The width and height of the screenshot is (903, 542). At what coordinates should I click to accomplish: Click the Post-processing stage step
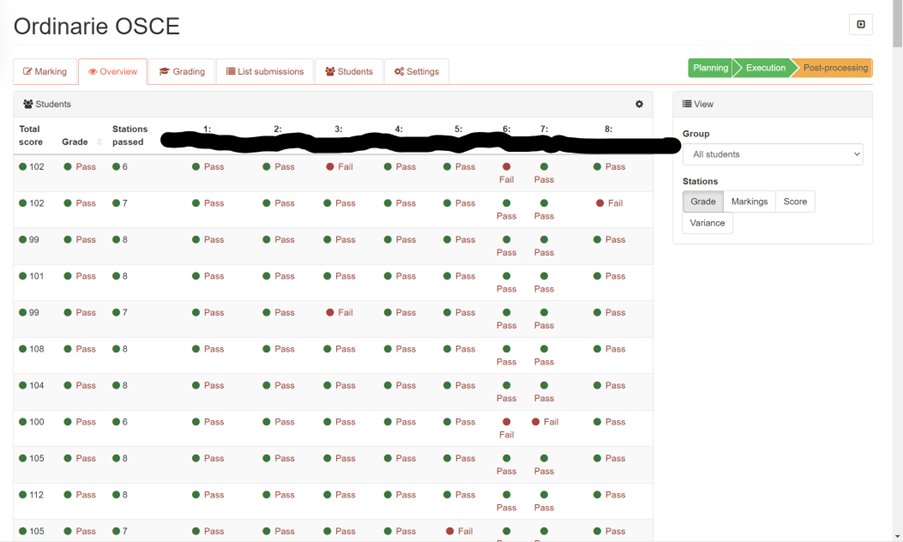[x=834, y=68]
